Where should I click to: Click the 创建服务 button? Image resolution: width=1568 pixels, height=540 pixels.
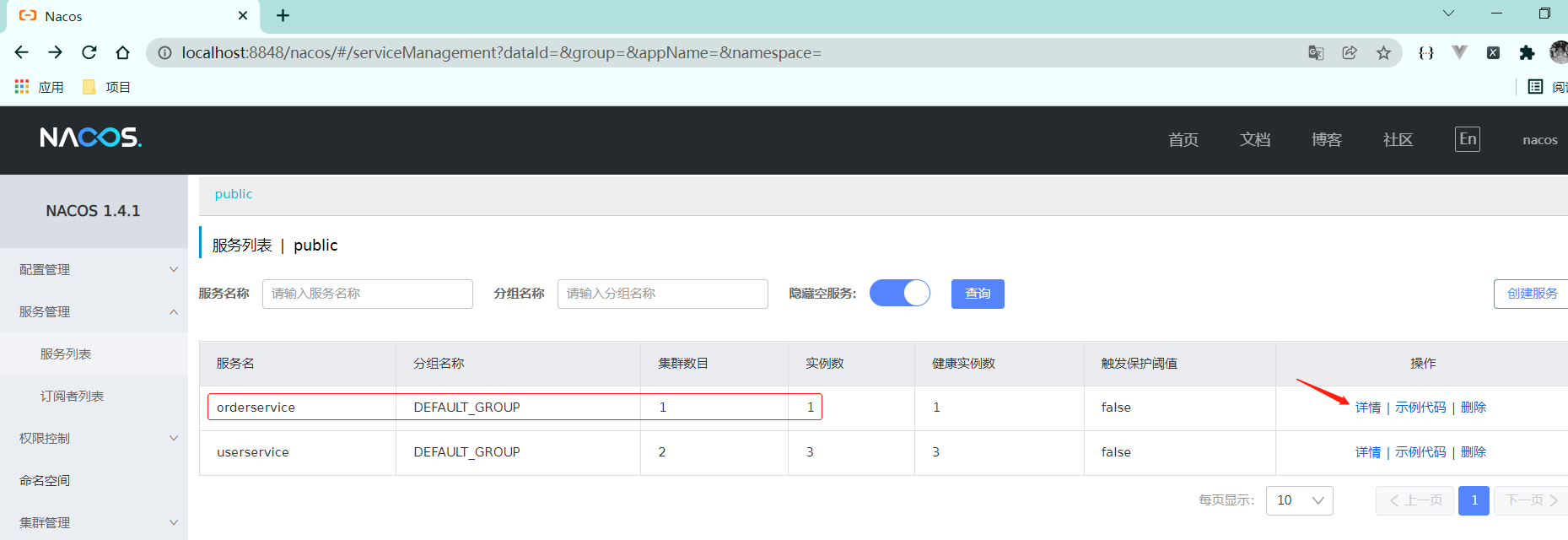pyautogui.click(x=1531, y=294)
